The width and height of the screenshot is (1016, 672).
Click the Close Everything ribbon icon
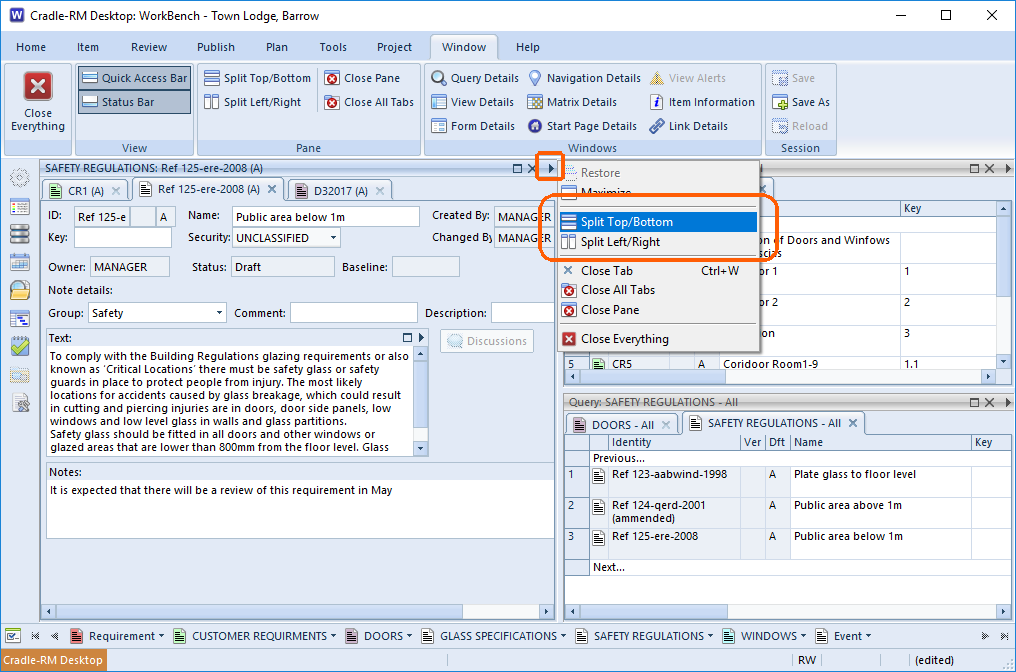(38, 87)
